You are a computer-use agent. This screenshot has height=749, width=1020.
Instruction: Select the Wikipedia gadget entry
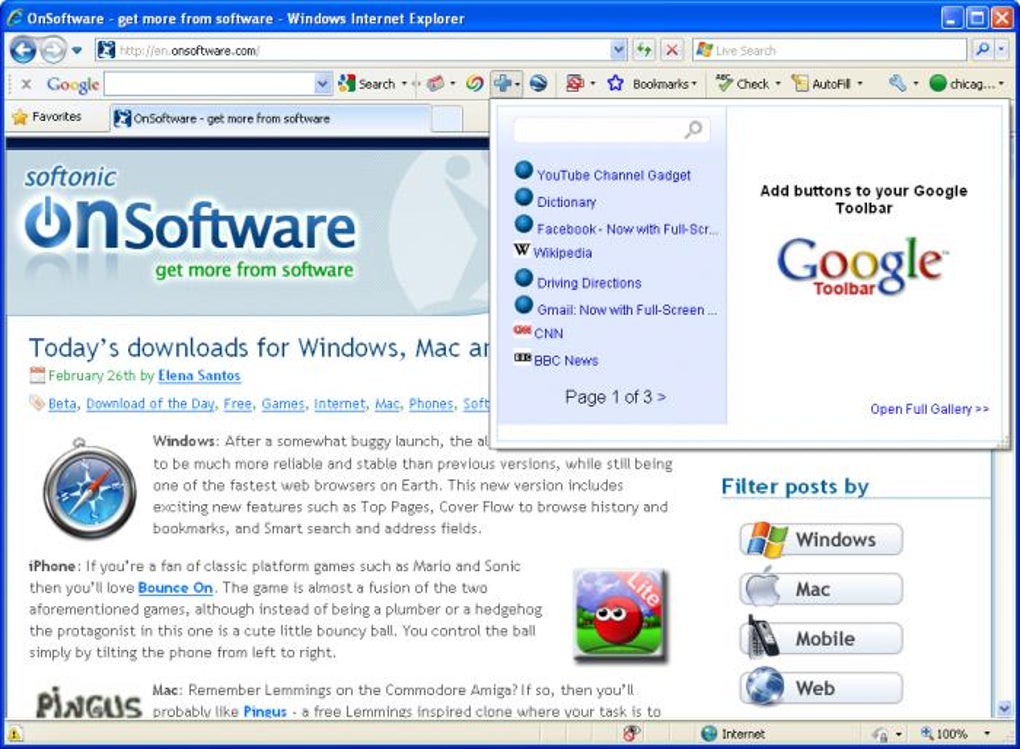563,253
